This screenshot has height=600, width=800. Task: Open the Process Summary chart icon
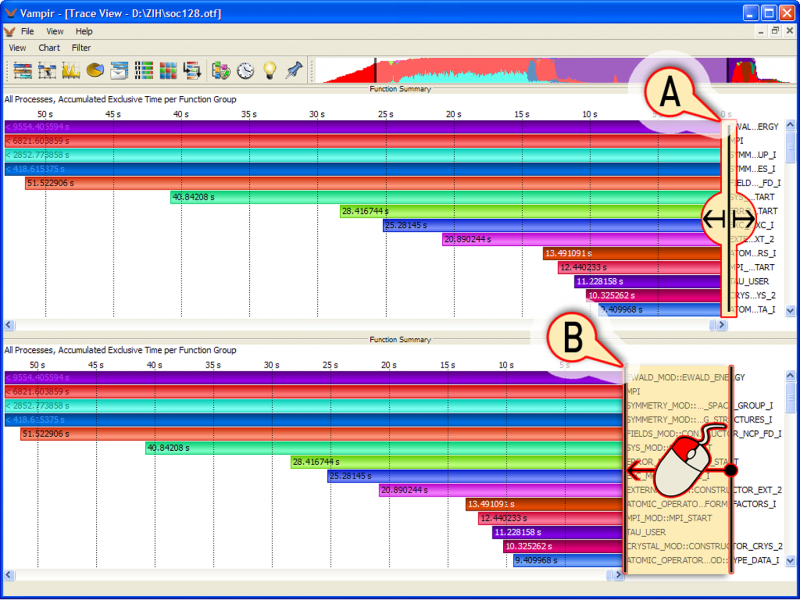[x=144, y=70]
